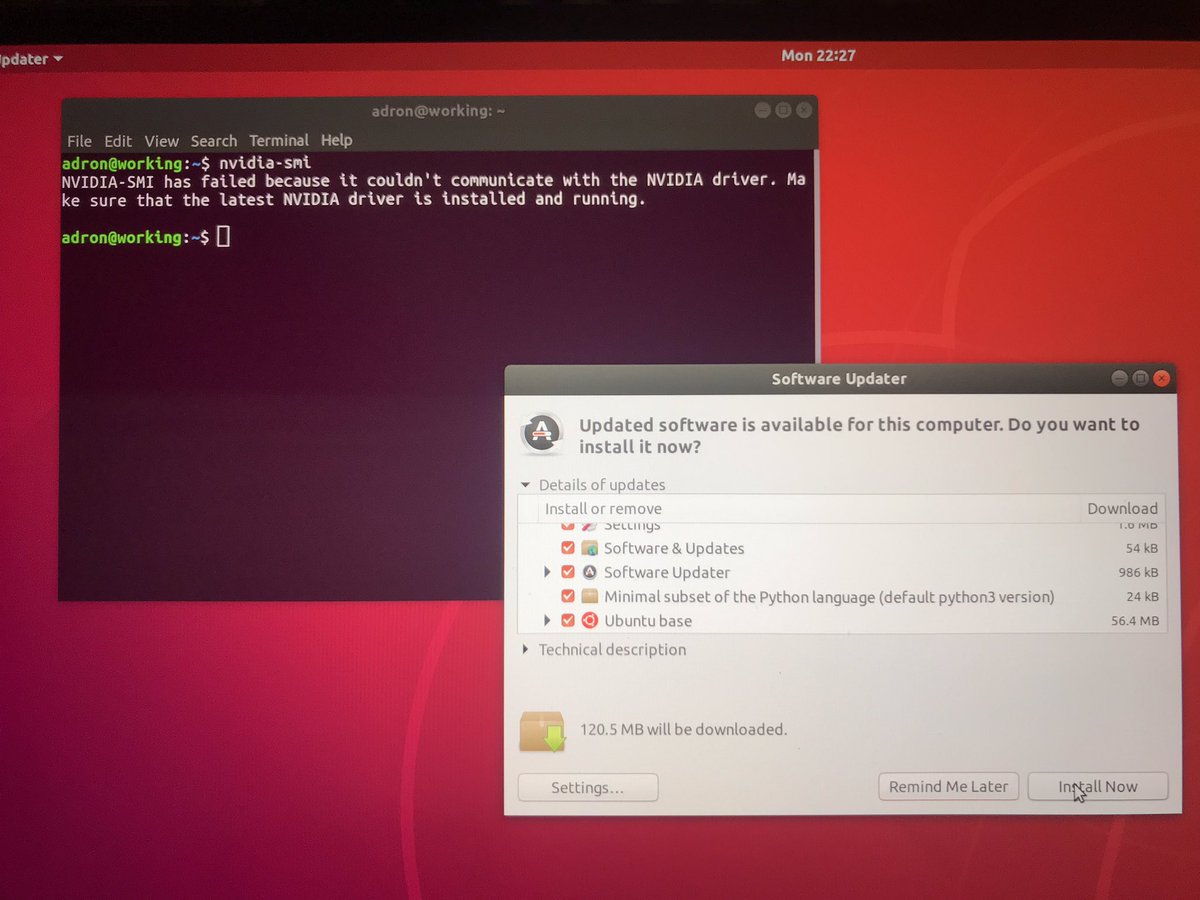The width and height of the screenshot is (1200, 900).
Task: Click the download package icon beside 120.5 MB
Action: tap(543, 731)
